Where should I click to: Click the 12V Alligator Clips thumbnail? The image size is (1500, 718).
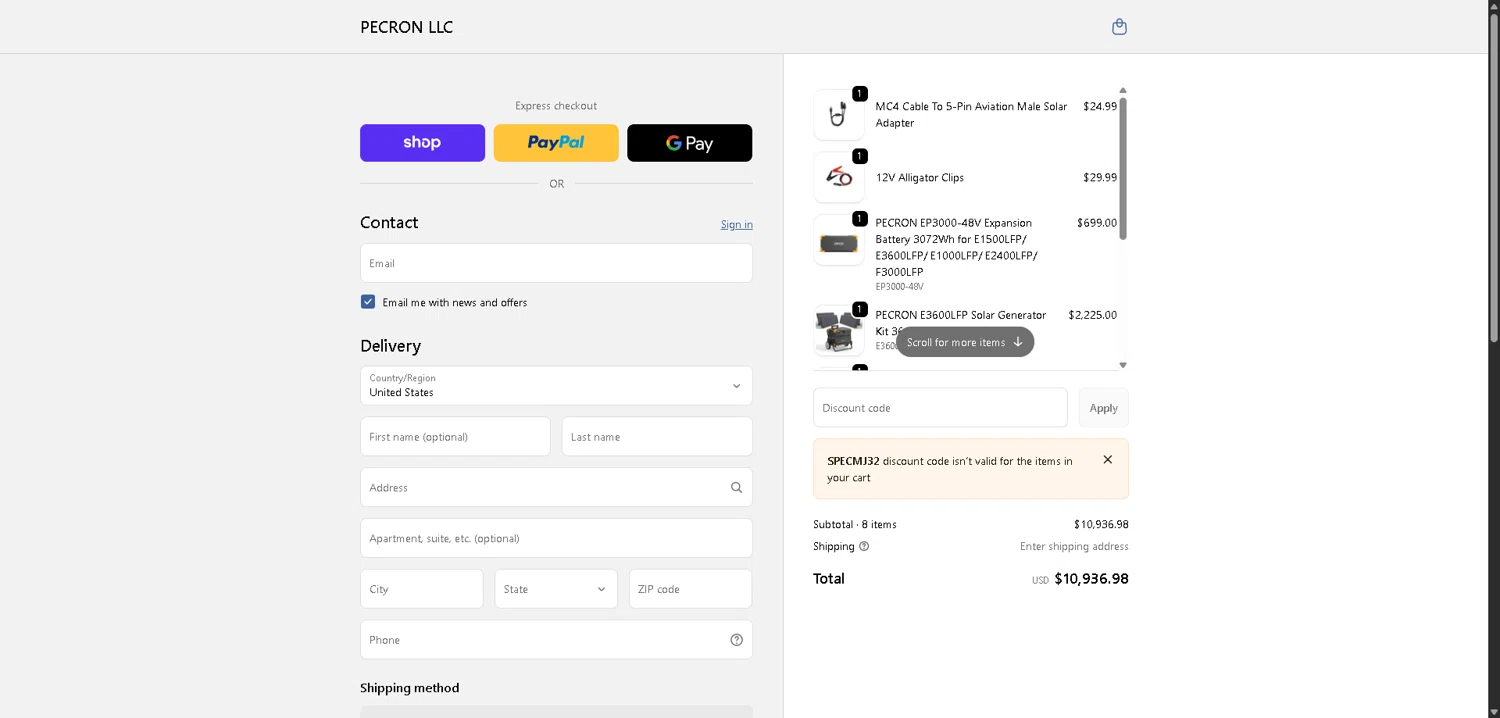point(839,178)
